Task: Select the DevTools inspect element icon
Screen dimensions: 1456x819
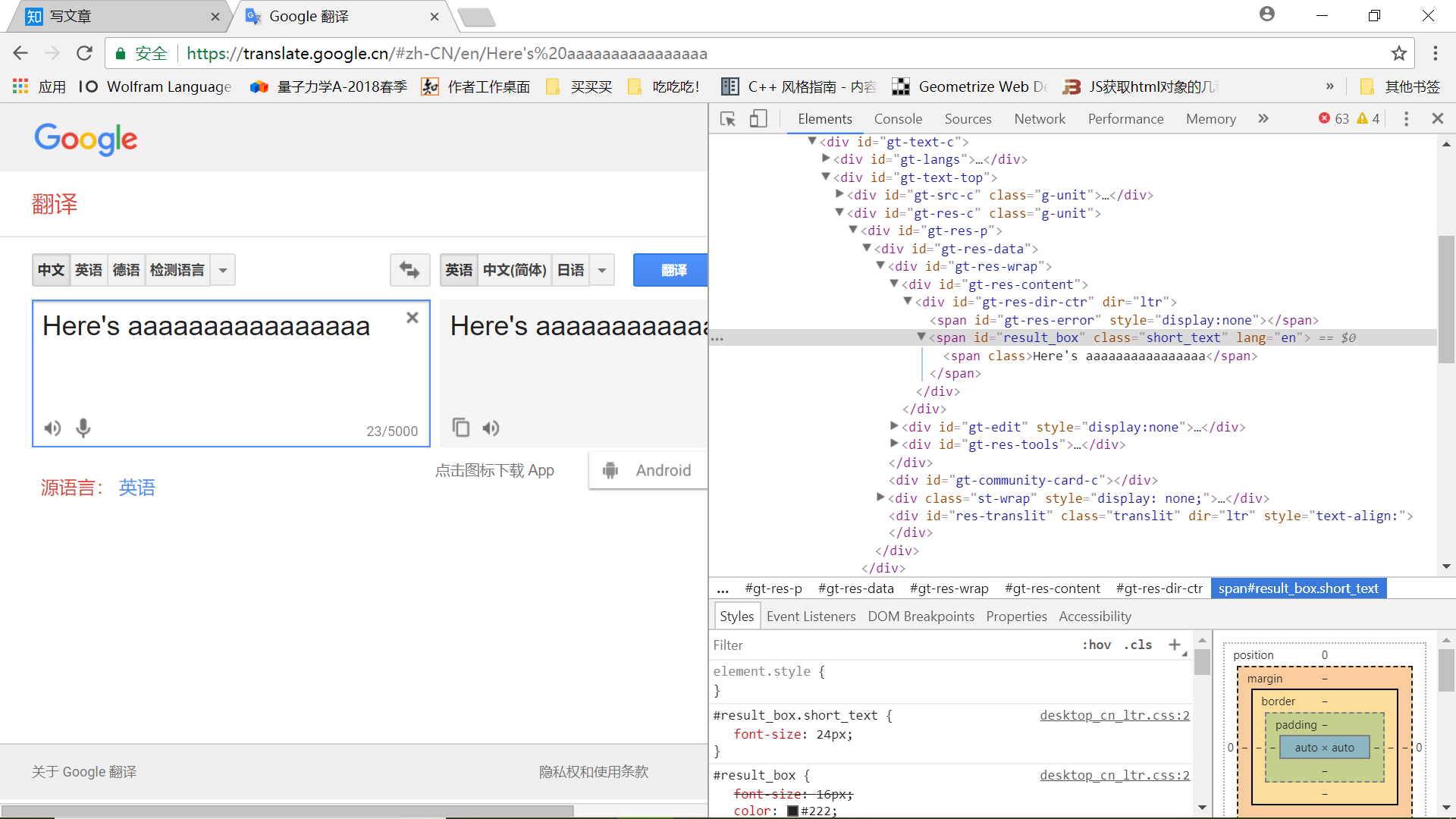Action: pyautogui.click(x=728, y=119)
